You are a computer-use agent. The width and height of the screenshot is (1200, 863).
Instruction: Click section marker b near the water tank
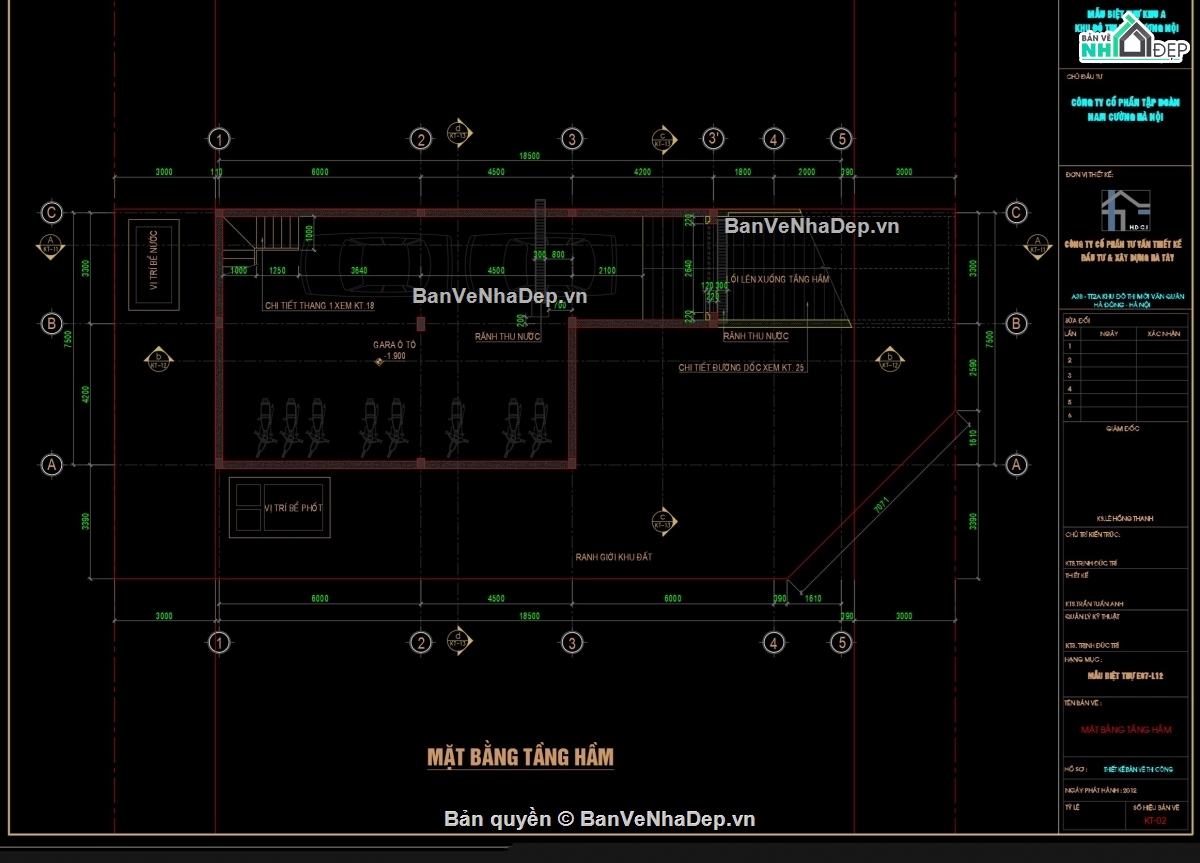(x=158, y=359)
